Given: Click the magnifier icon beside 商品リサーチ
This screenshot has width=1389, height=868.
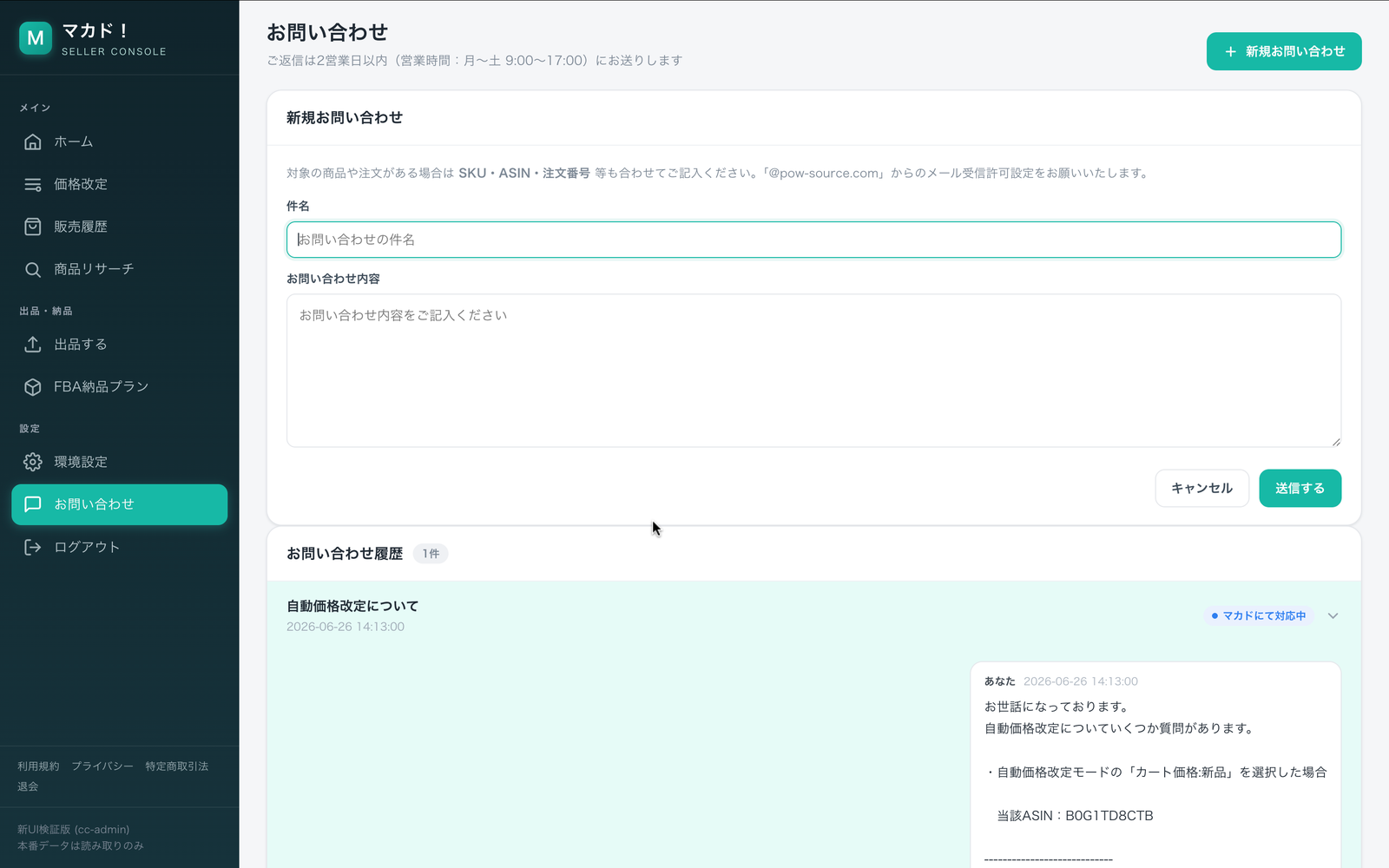Looking at the screenshot, I should click(33, 269).
